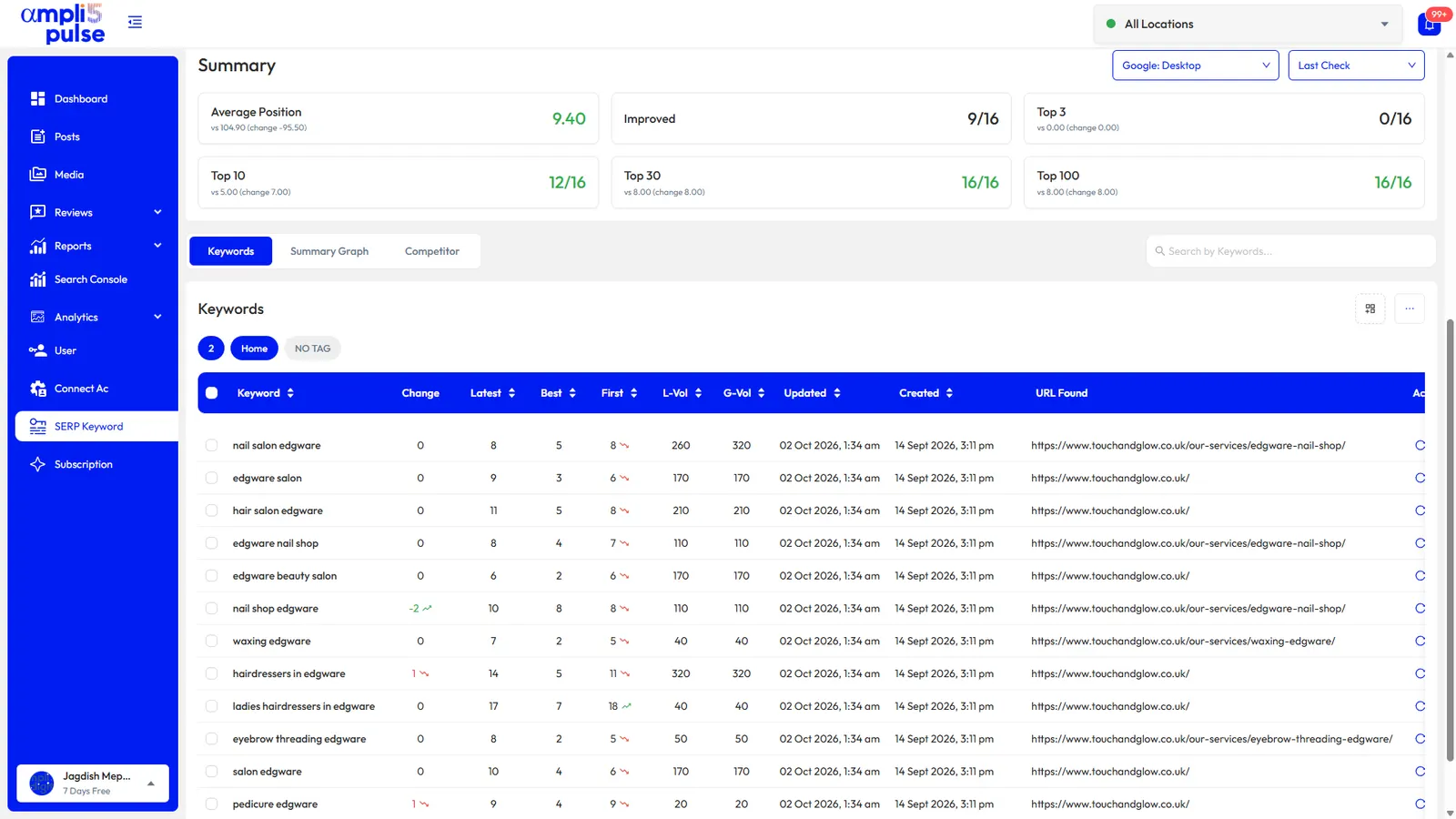This screenshot has height=819, width=1456.
Task: Open the Last Check dropdown
Action: click(x=1356, y=66)
